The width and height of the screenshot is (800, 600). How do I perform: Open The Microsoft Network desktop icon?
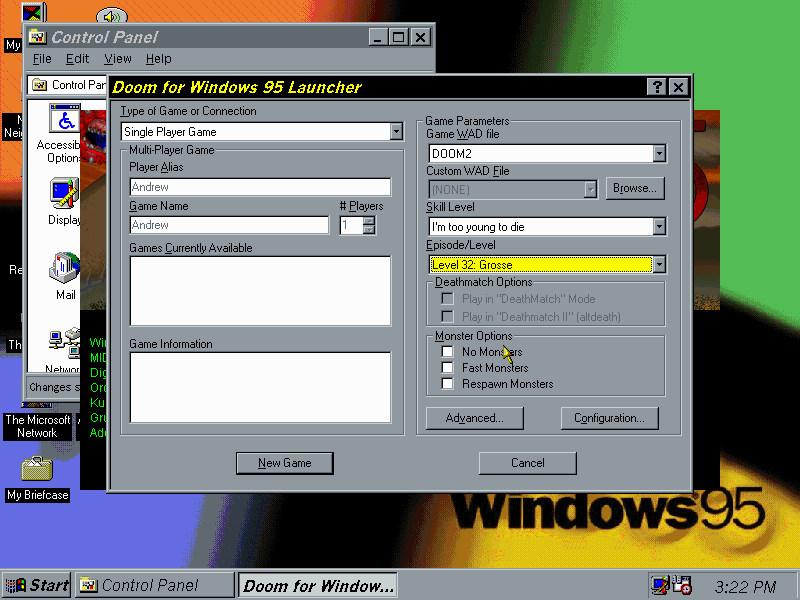click(37, 426)
